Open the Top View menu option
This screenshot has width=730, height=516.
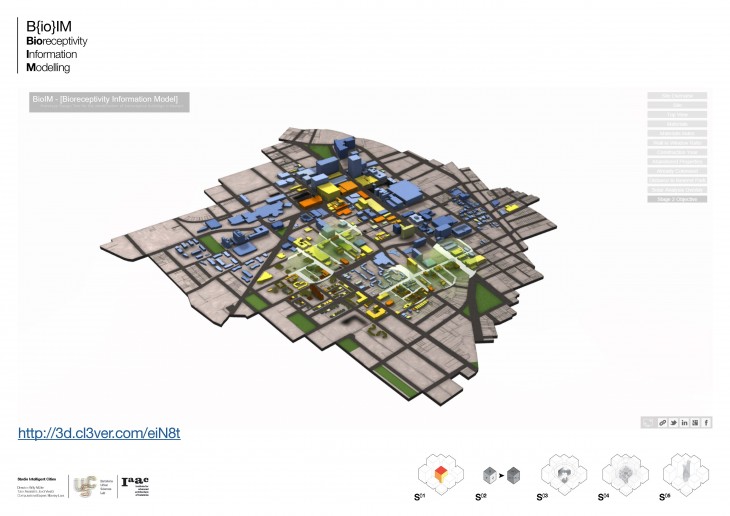pos(677,115)
